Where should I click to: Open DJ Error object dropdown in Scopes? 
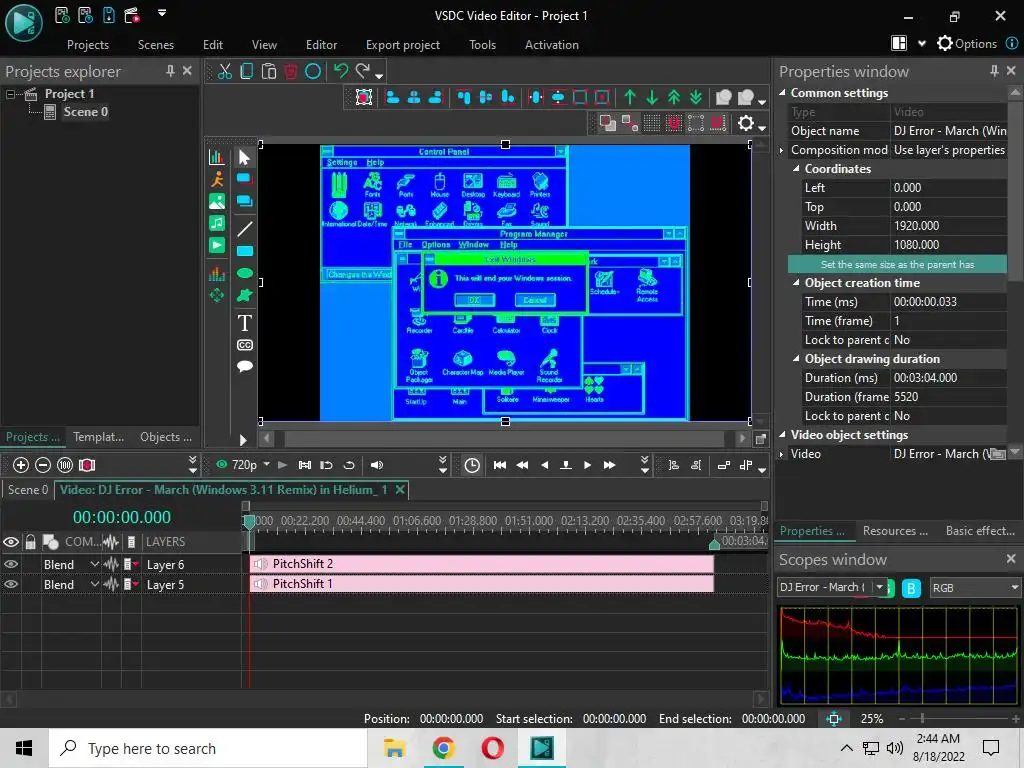point(880,587)
